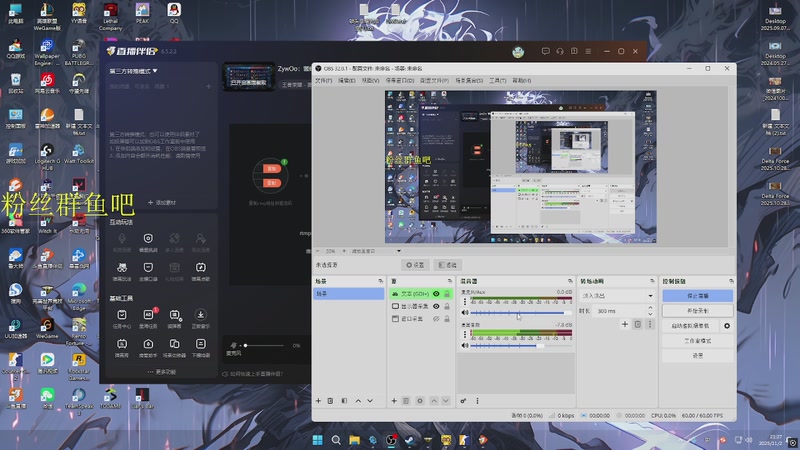Move scene down arrow in Scenes panel
The width and height of the screenshot is (800, 450).
point(370,401)
